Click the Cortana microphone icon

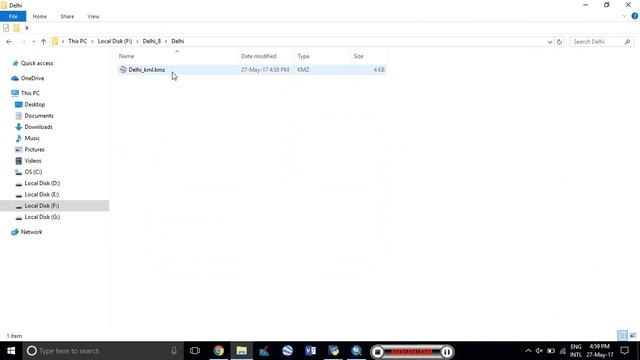(174, 351)
